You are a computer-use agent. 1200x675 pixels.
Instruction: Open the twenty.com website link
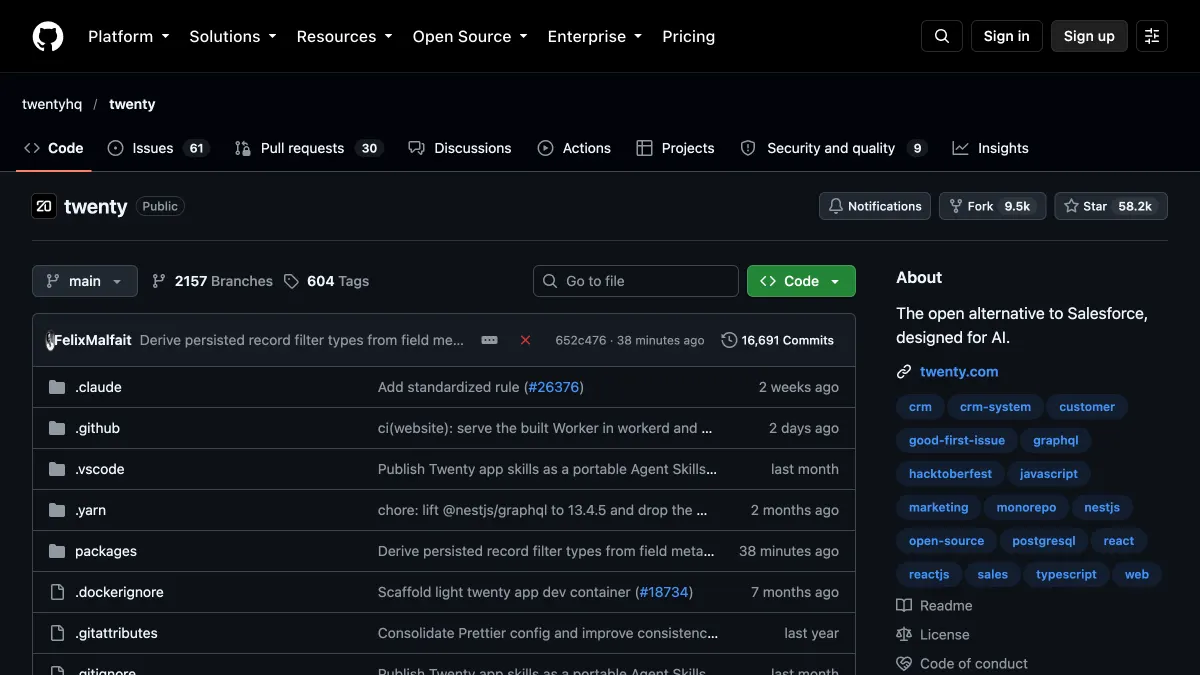click(959, 372)
